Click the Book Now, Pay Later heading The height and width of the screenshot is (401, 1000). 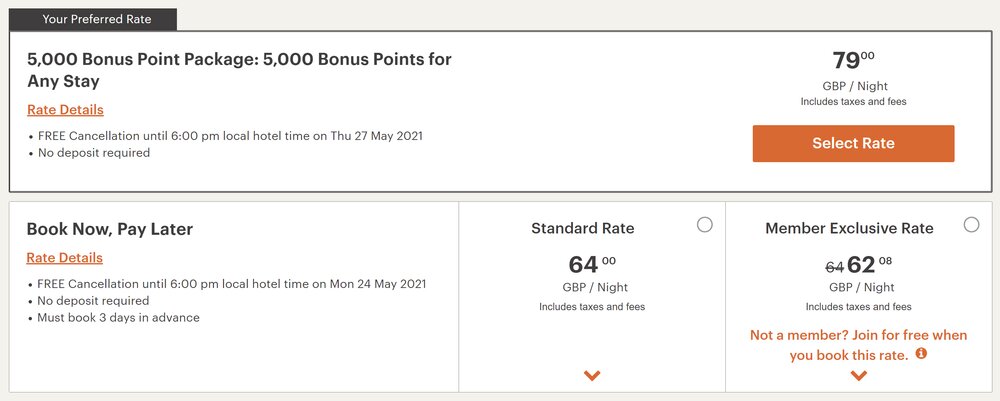pos(110,229)
